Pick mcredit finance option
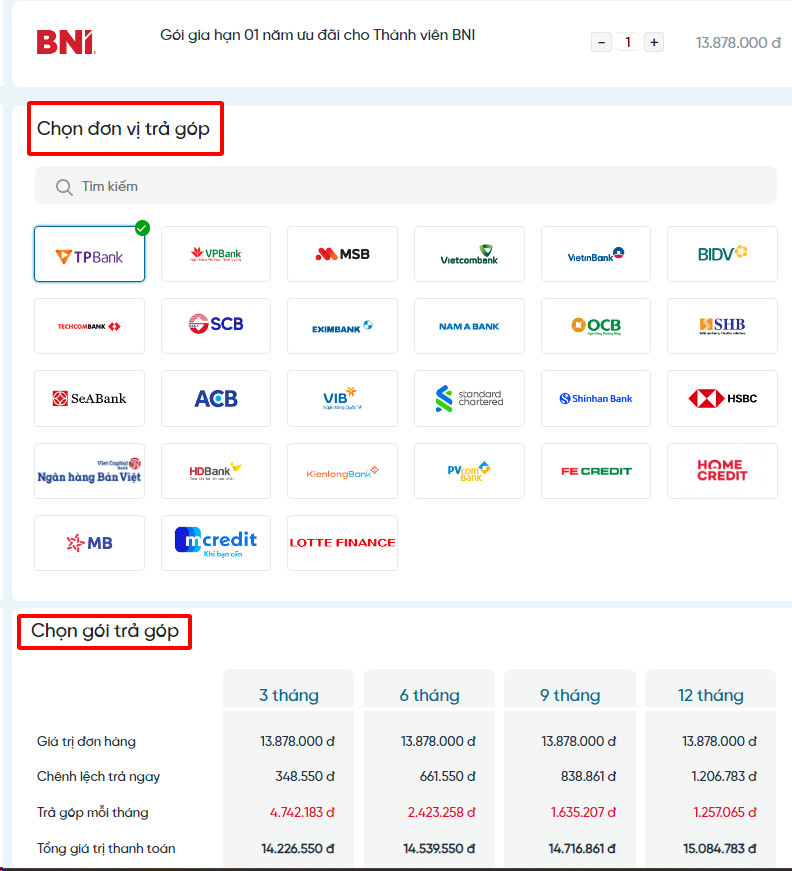Image resolution: width=792 pixels, height=871 pixels. pyautogui.click(x=216, y=543)
